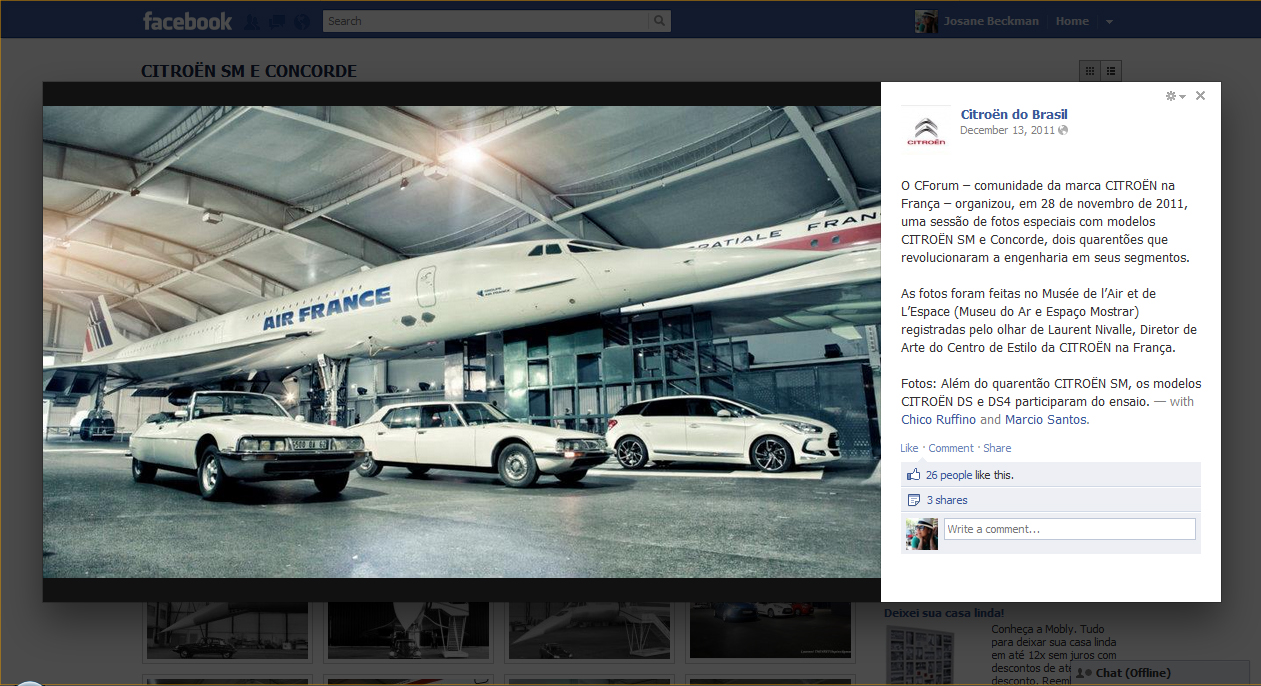Close the photo viewer
The image size is (1261, 686).
(x=1200, y=96)
